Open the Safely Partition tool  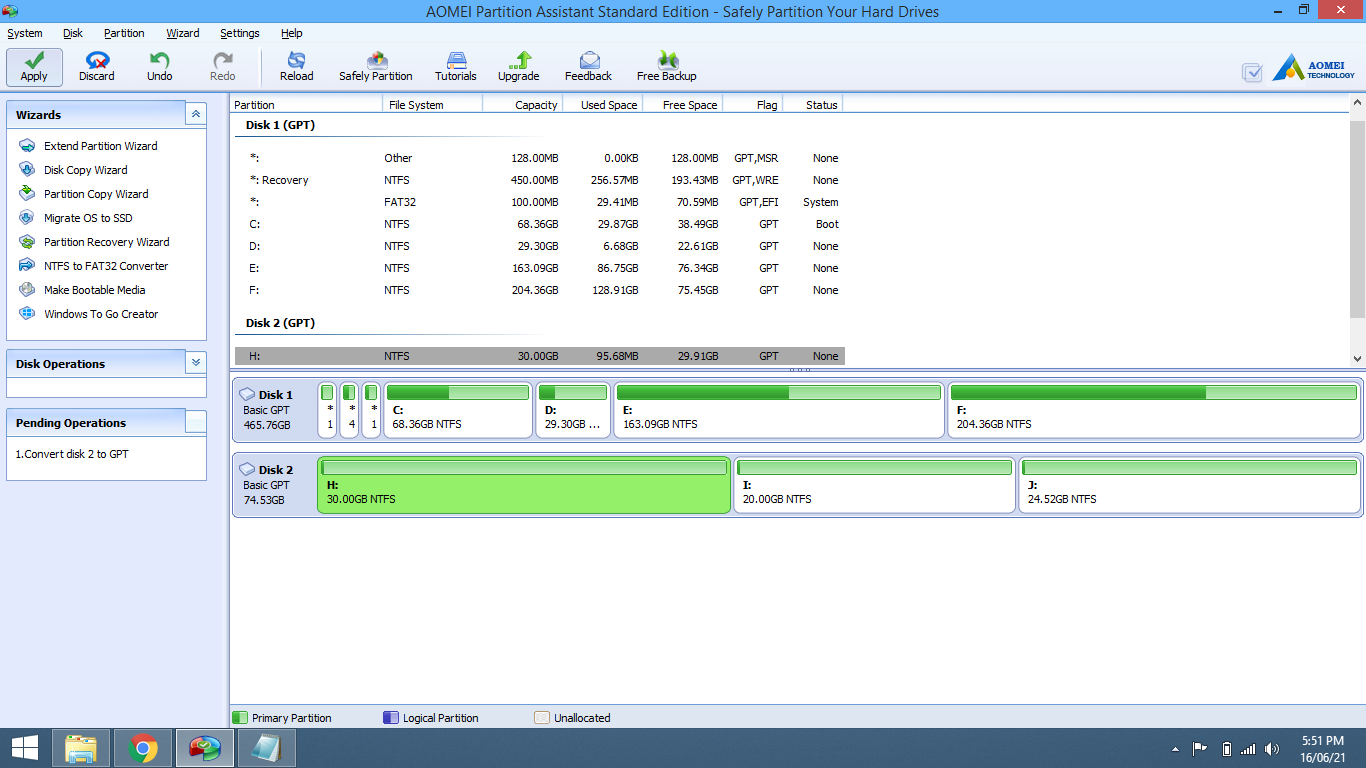point(376,67)
